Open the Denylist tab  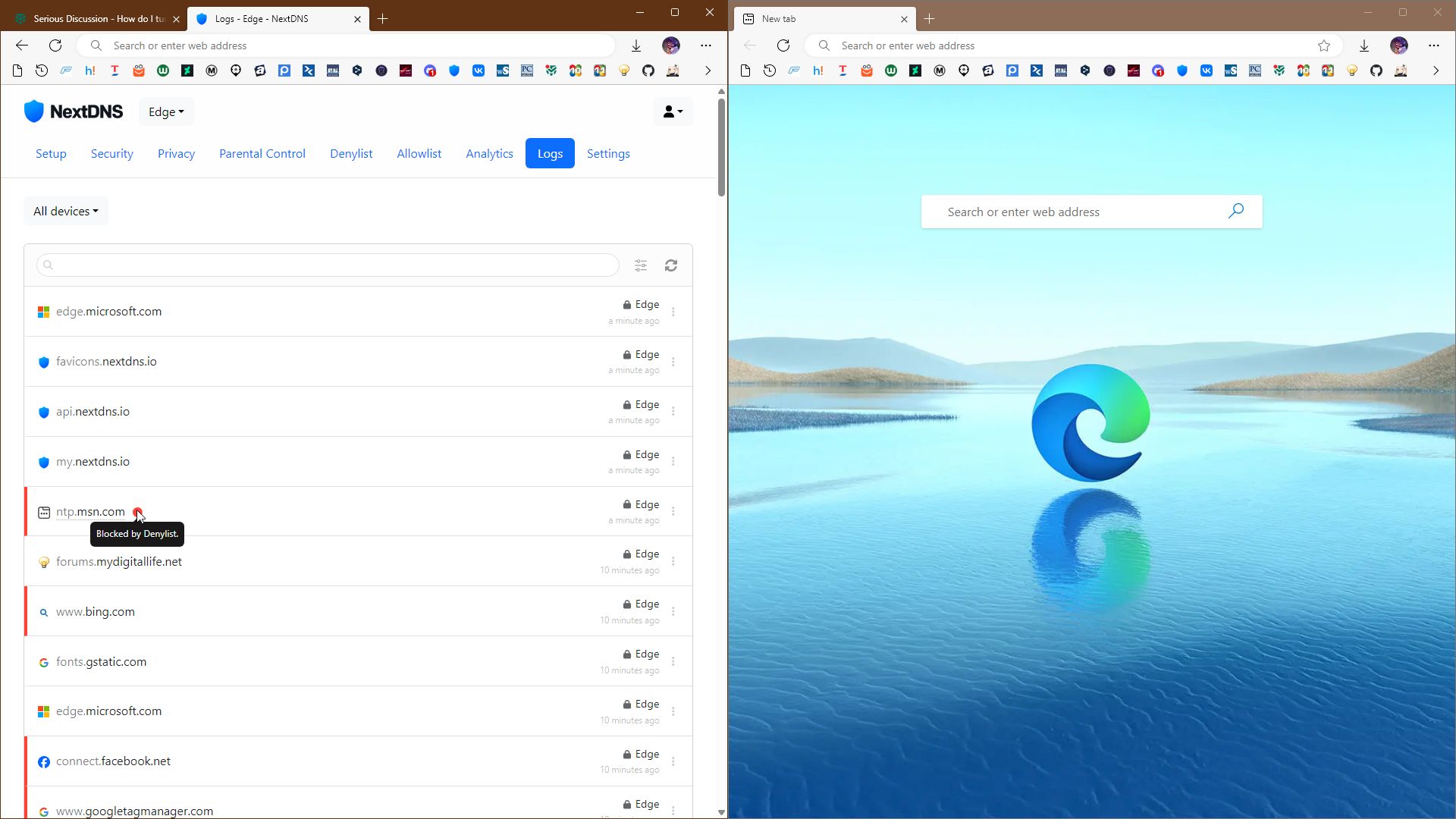tap(351, 153)
